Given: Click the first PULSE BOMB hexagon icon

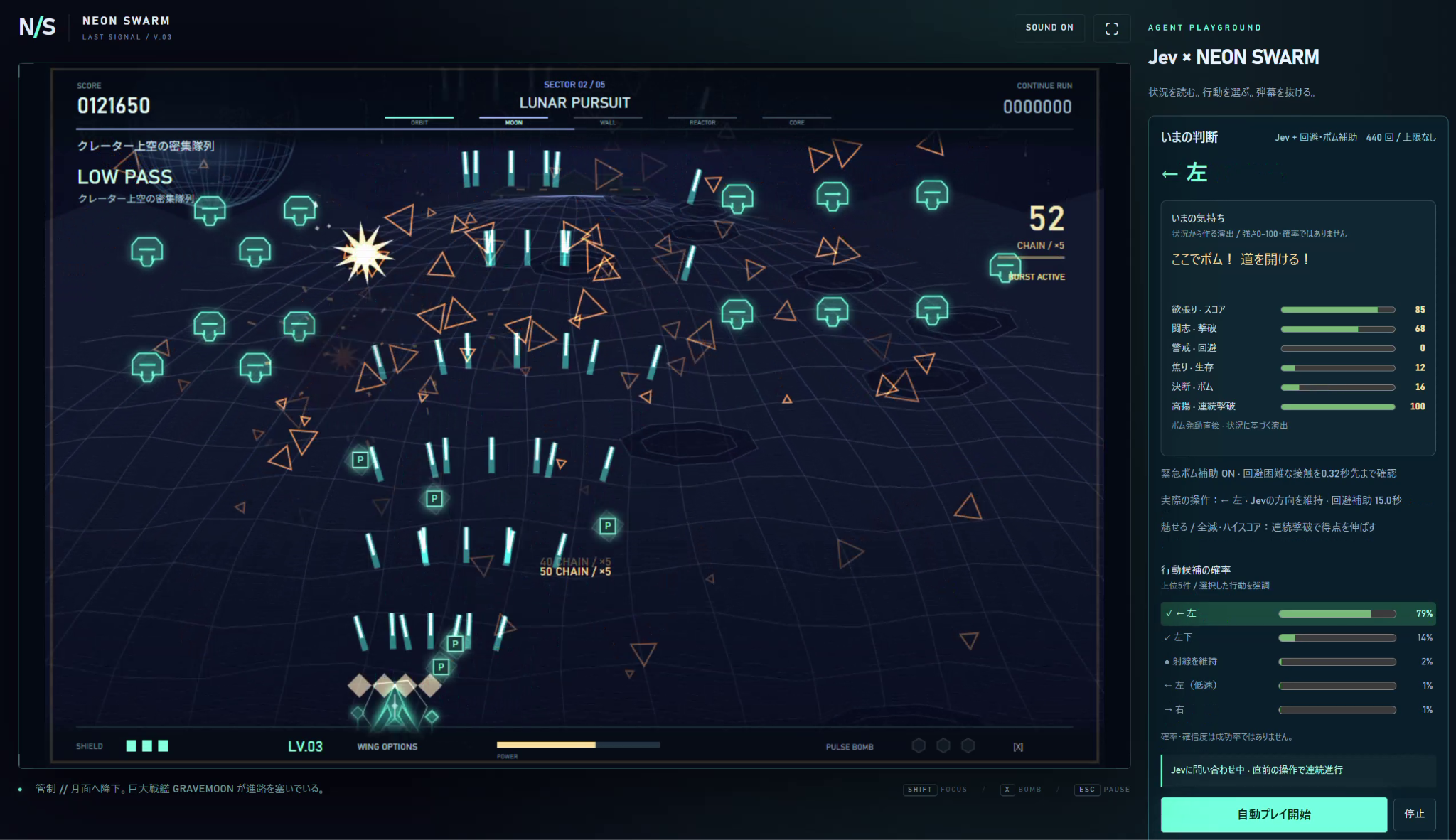Looking at the screenshot, I should 919,745.
